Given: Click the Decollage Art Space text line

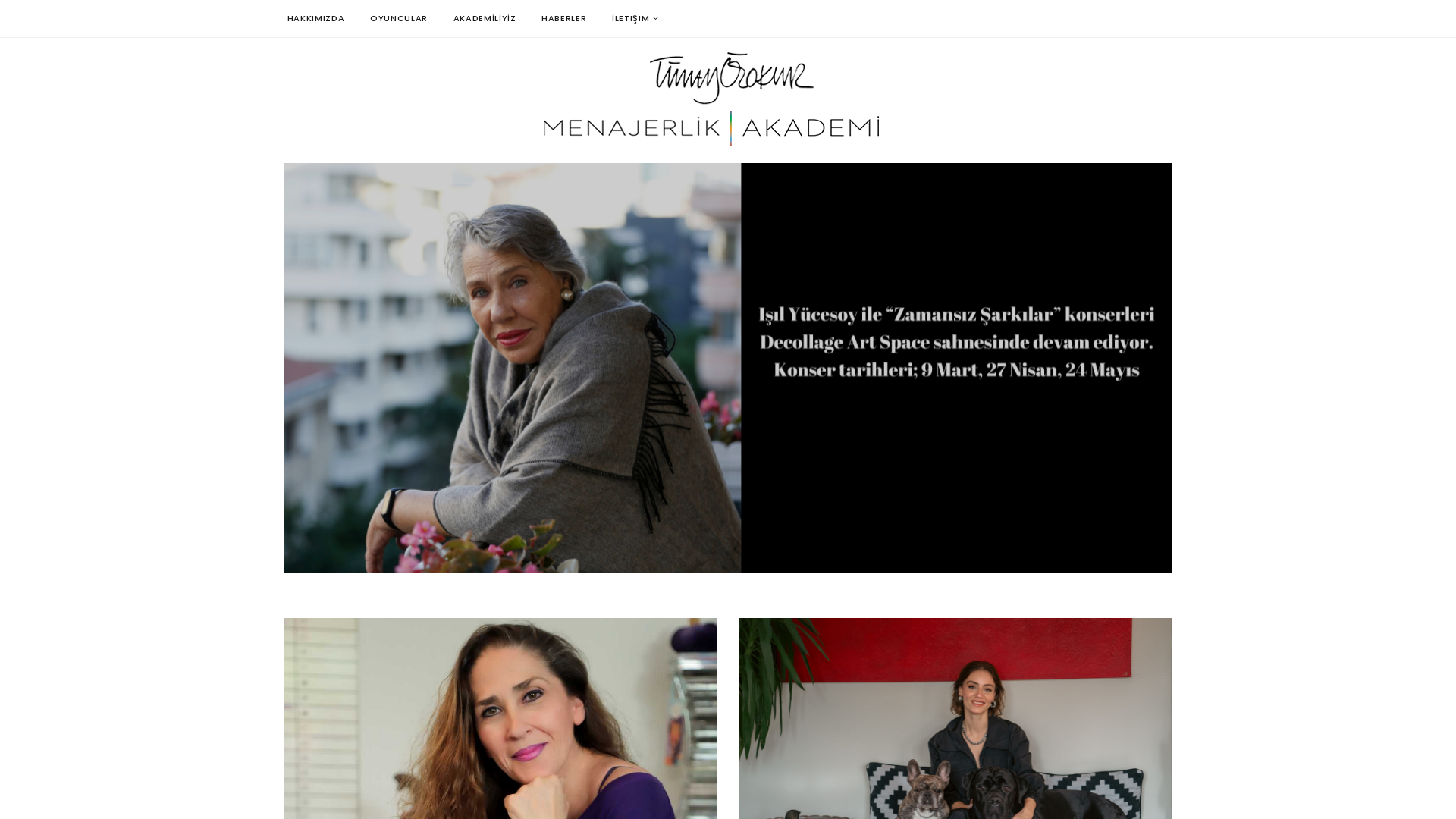Looking at the screenshot, I should (956, 342).
